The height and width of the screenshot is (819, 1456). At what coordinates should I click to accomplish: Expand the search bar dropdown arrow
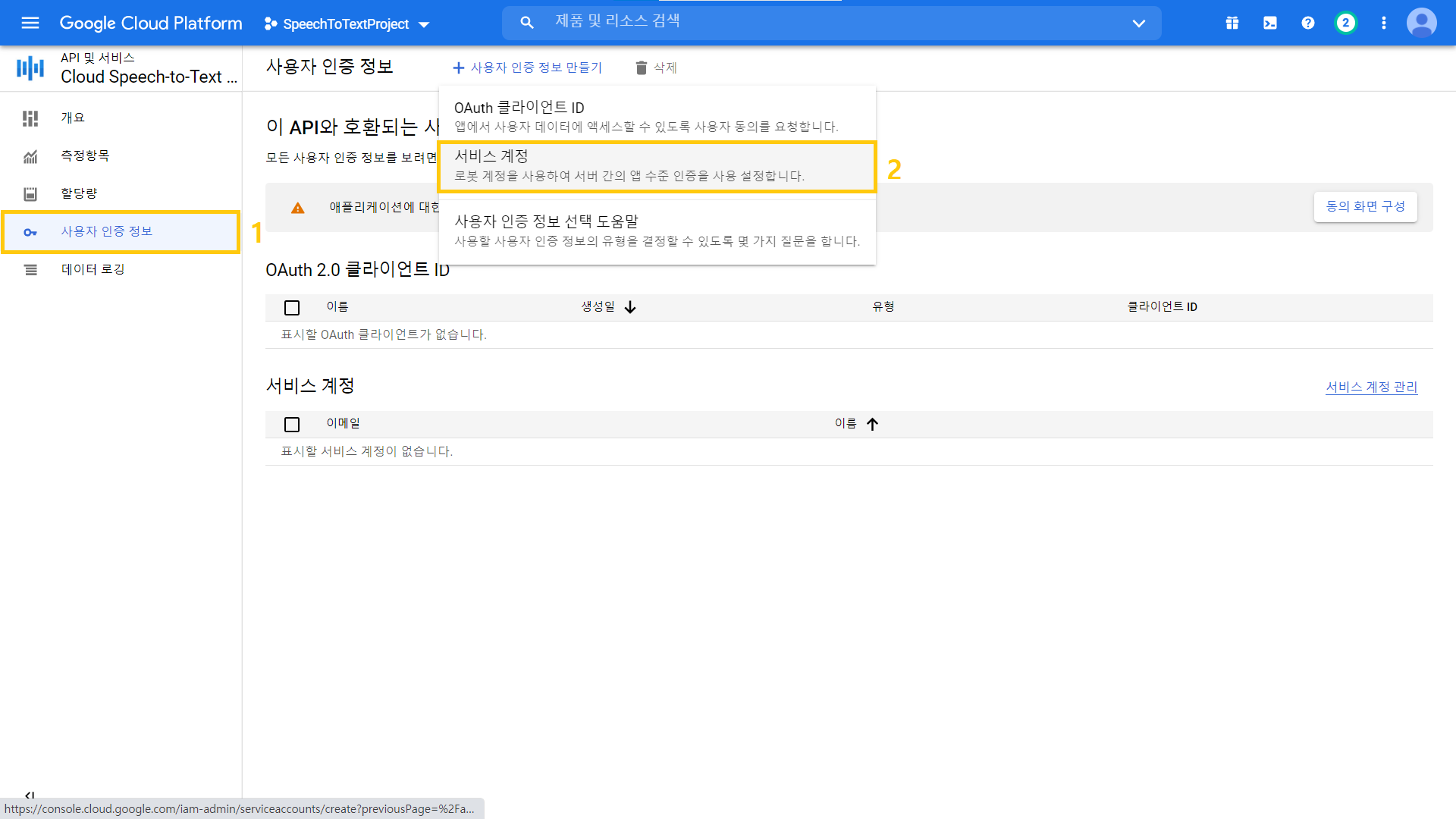click(1138, 24)
